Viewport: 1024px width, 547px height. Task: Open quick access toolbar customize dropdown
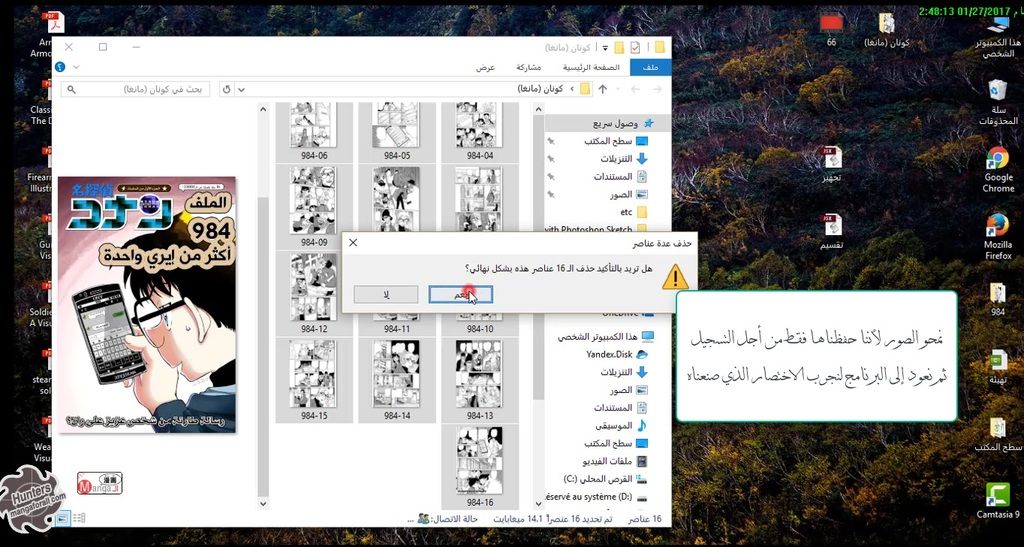coord(605,47)
